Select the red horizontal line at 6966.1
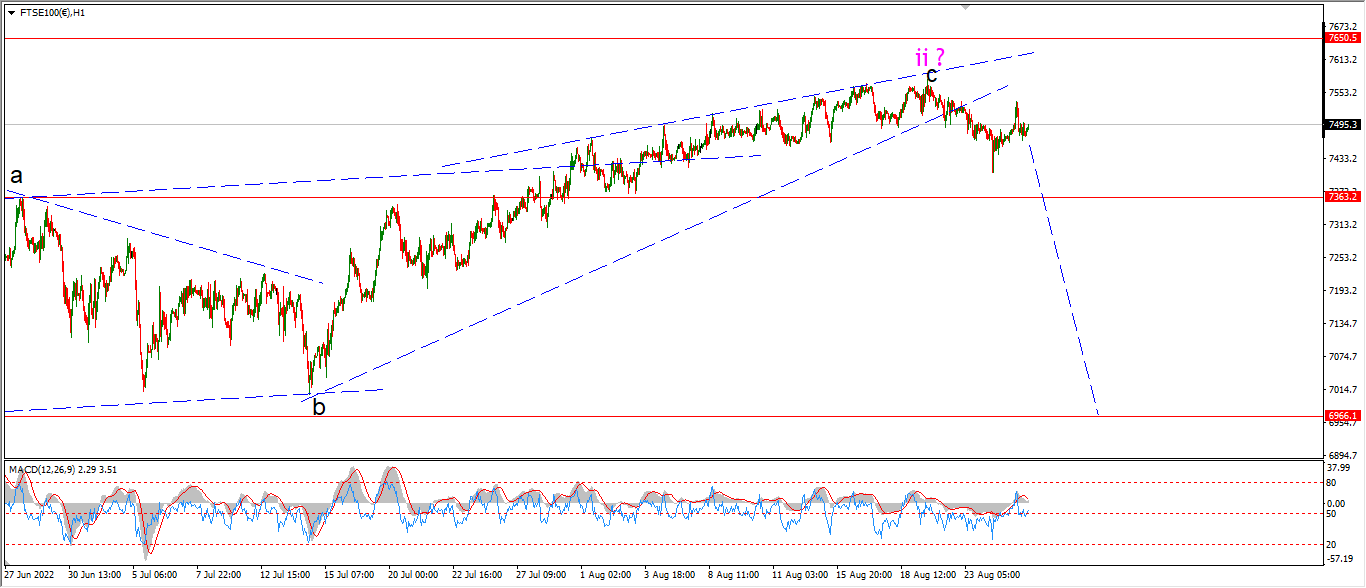Image resolution: width=1366 pixels, height=588 pixels. point(660,415)
